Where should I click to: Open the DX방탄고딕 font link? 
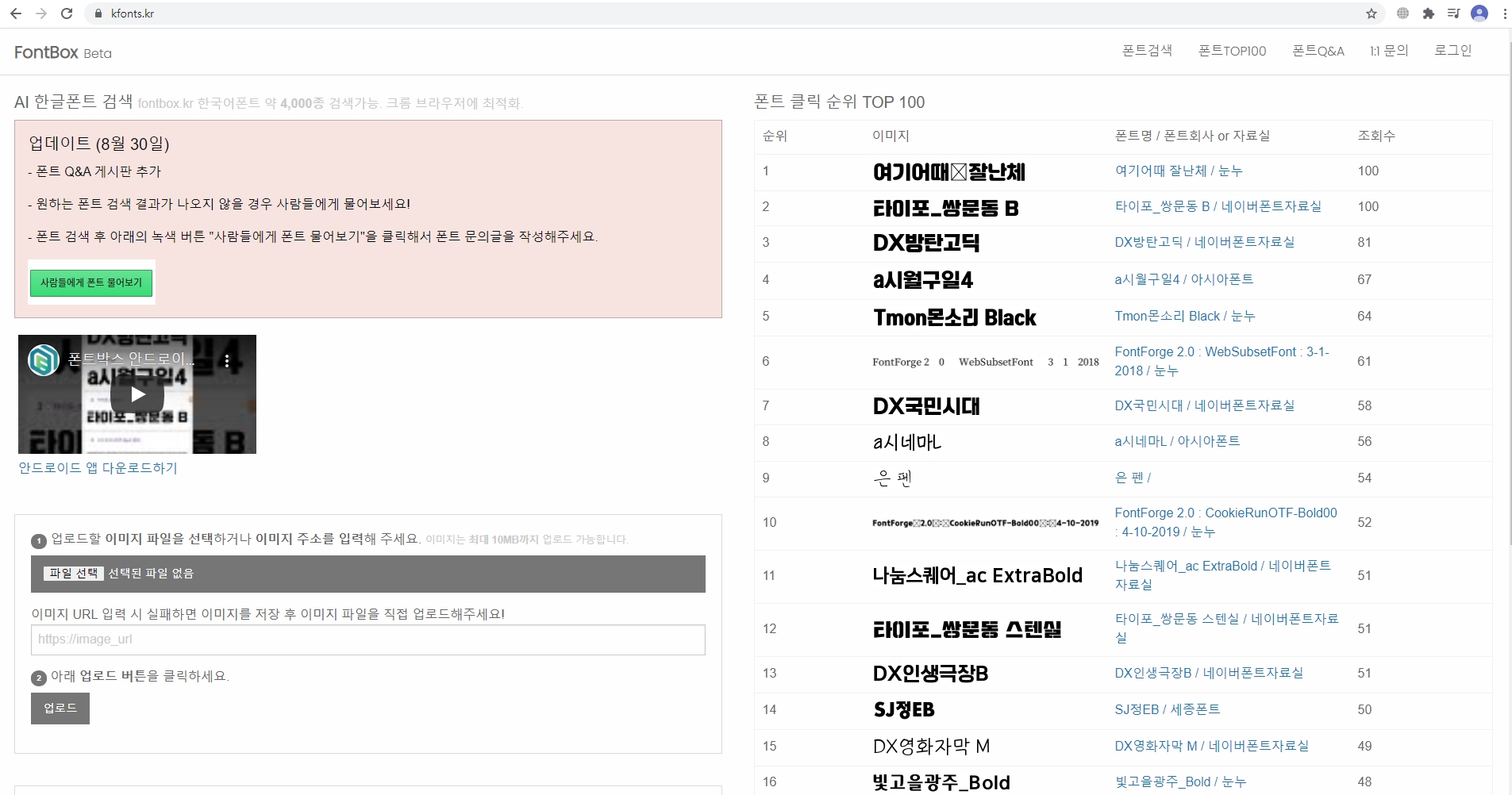(x=1204, y=242)
